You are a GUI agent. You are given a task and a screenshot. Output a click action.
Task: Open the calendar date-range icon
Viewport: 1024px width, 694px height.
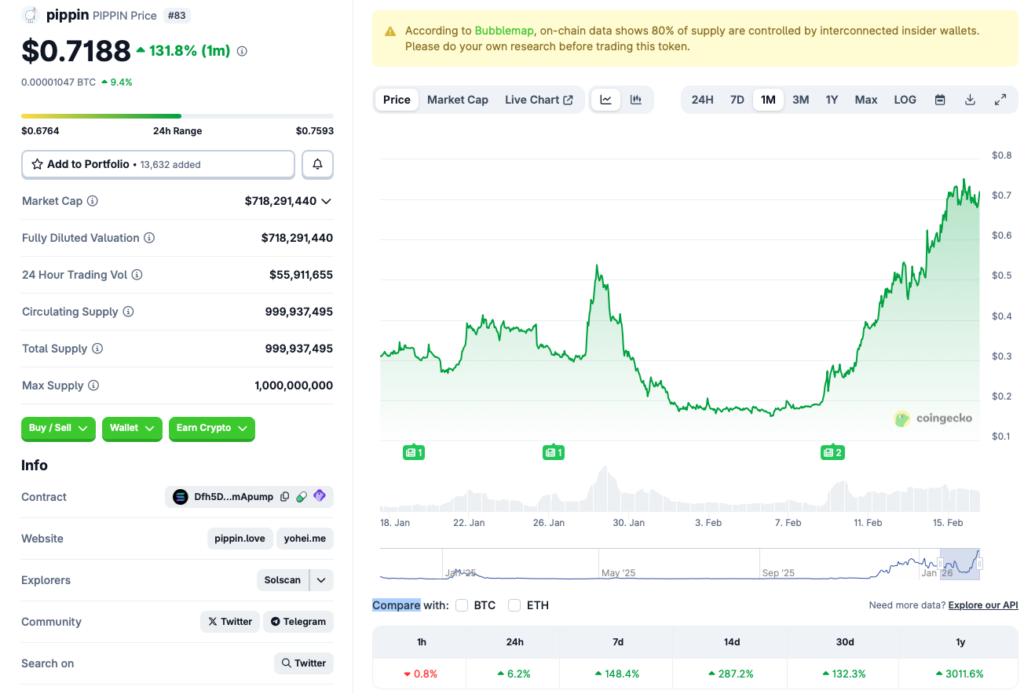939,99
